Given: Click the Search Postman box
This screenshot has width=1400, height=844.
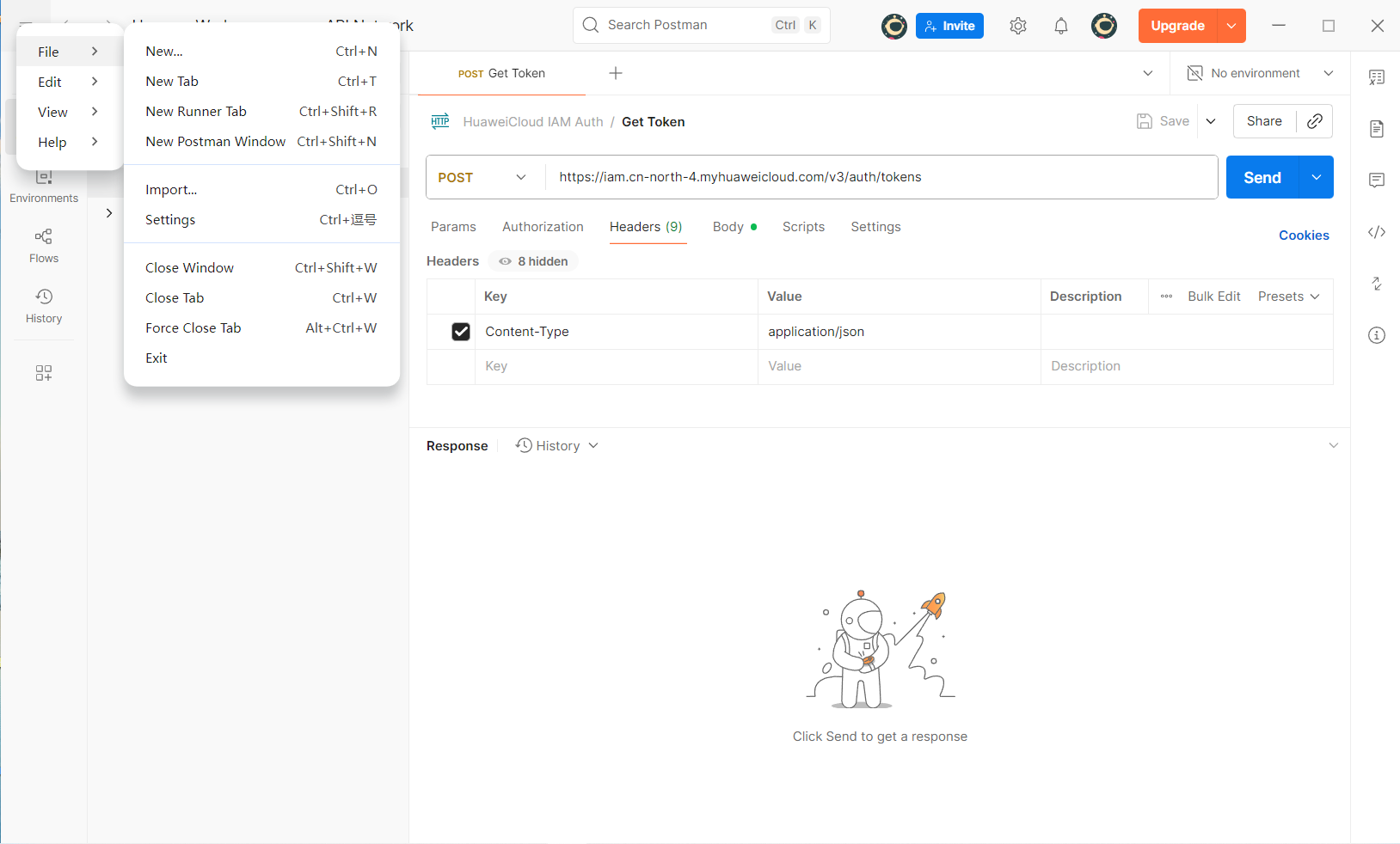Looking at the screenshot, I should click(x=702, y=25).
